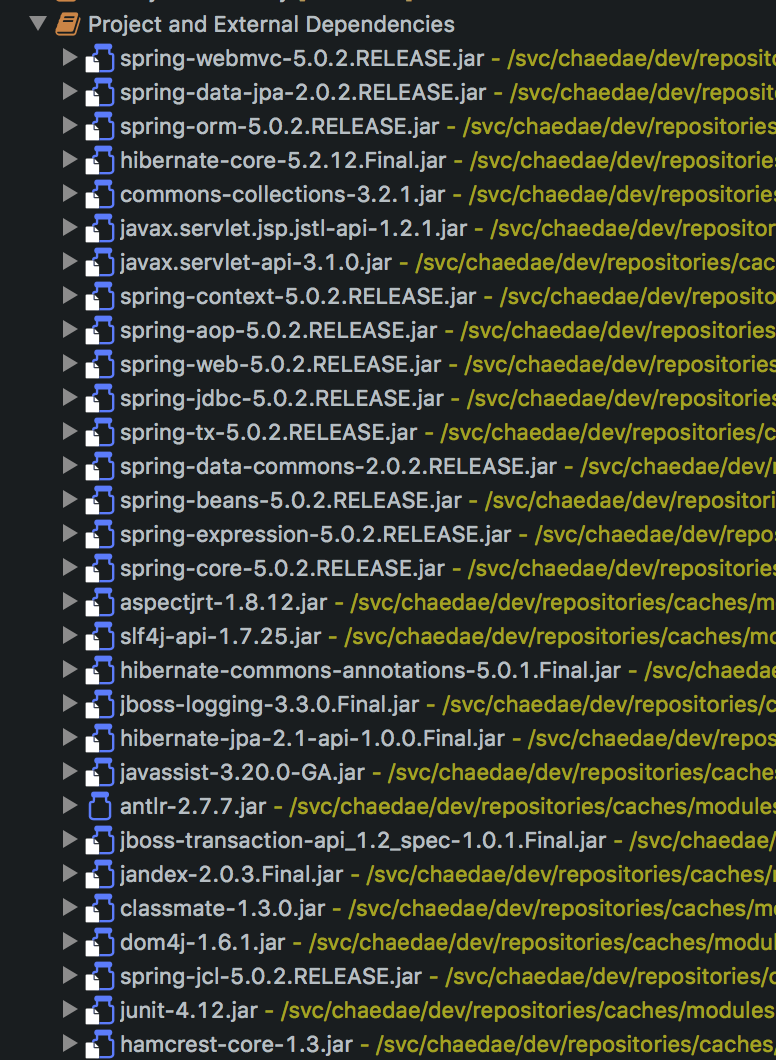This screenshot has height=1060, width=776.
Task: Click jar icon of junit-4.12.jar
Action: pos(100,1010)
